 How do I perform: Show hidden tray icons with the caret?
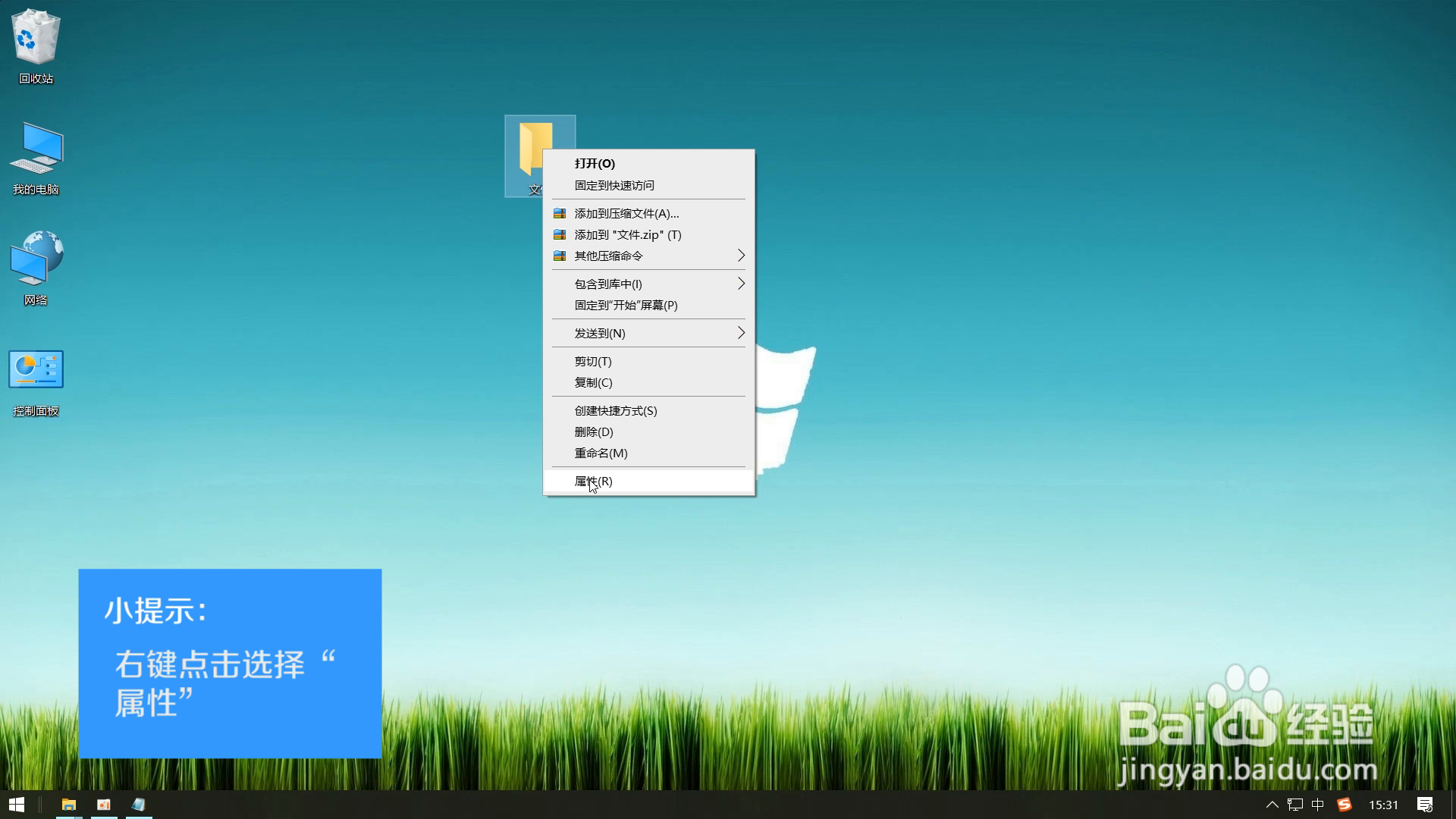coord(1272,805)
